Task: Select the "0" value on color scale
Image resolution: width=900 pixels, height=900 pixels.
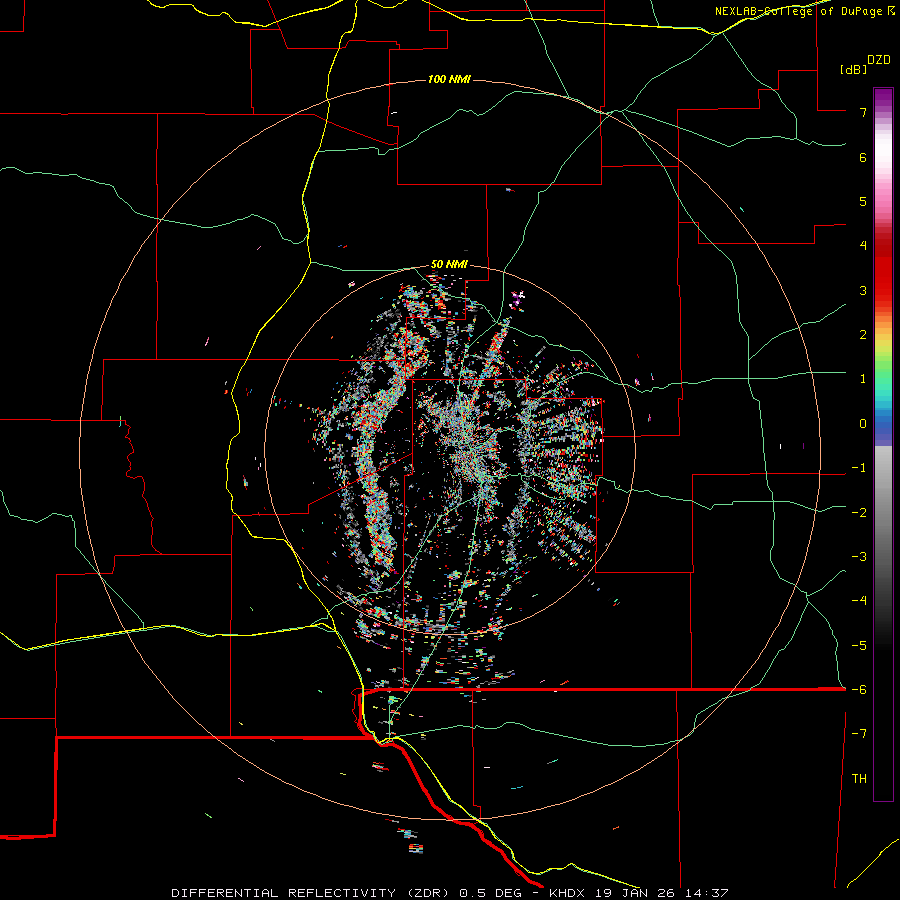Action: tap(863, 424)
